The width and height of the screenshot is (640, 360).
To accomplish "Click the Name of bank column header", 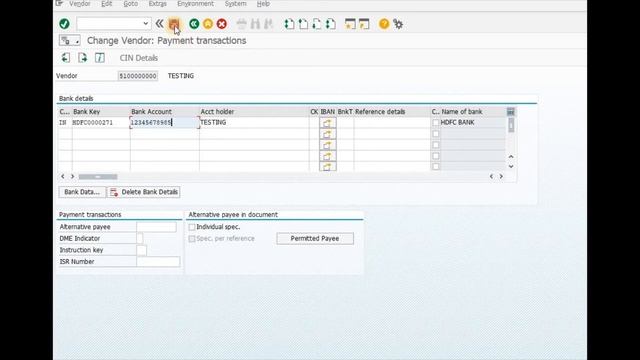I will (x=473, y=111).
